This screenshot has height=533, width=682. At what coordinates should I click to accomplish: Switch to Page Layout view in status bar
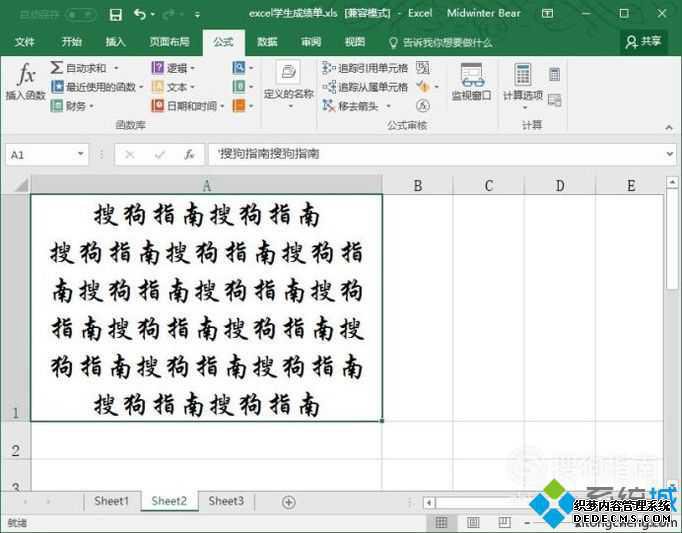(x=473, y=522)
